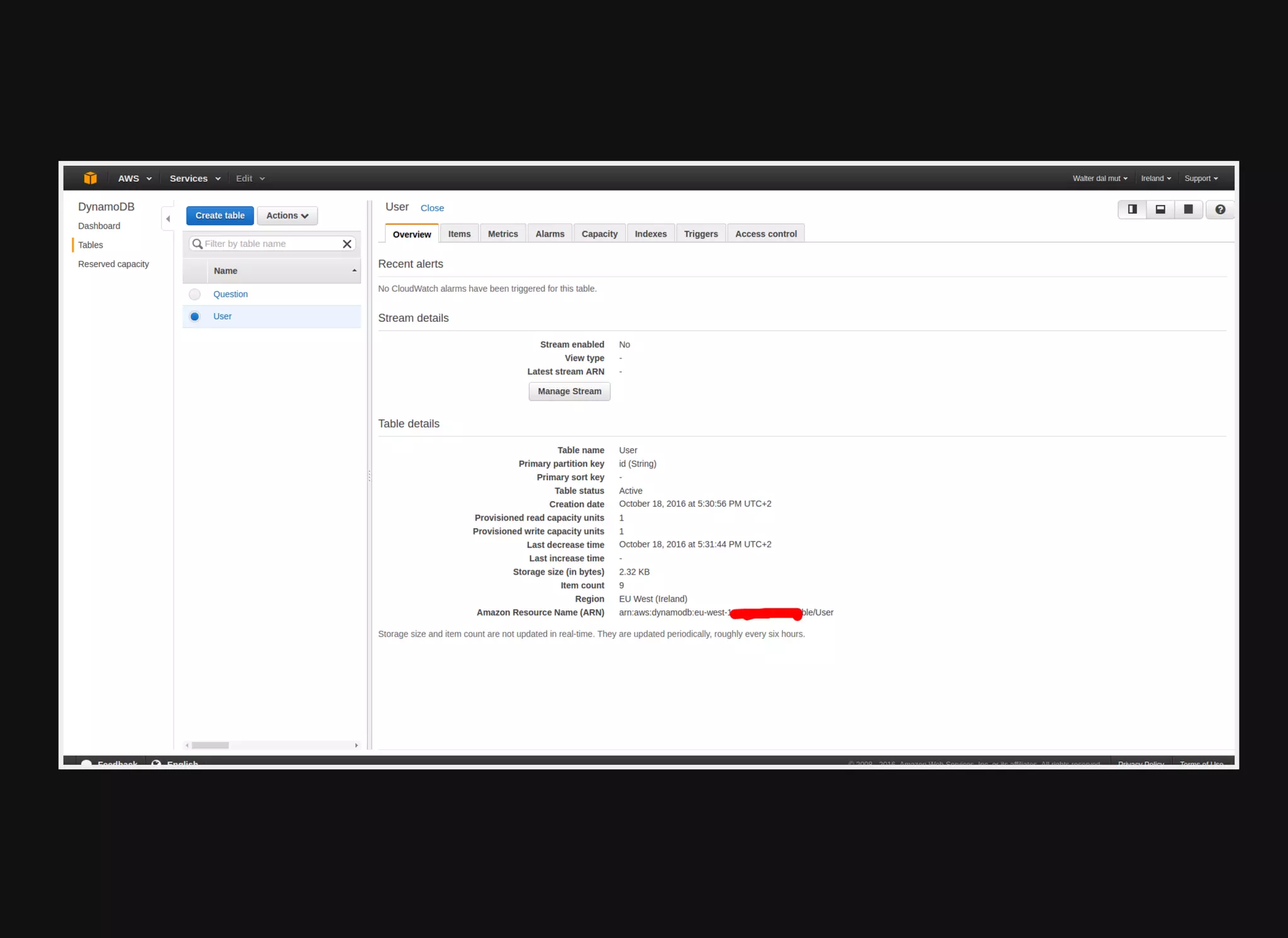Switch to bottom split panel layout icon
This screenshot has width=1288, height=938.
click(1160, 209)
